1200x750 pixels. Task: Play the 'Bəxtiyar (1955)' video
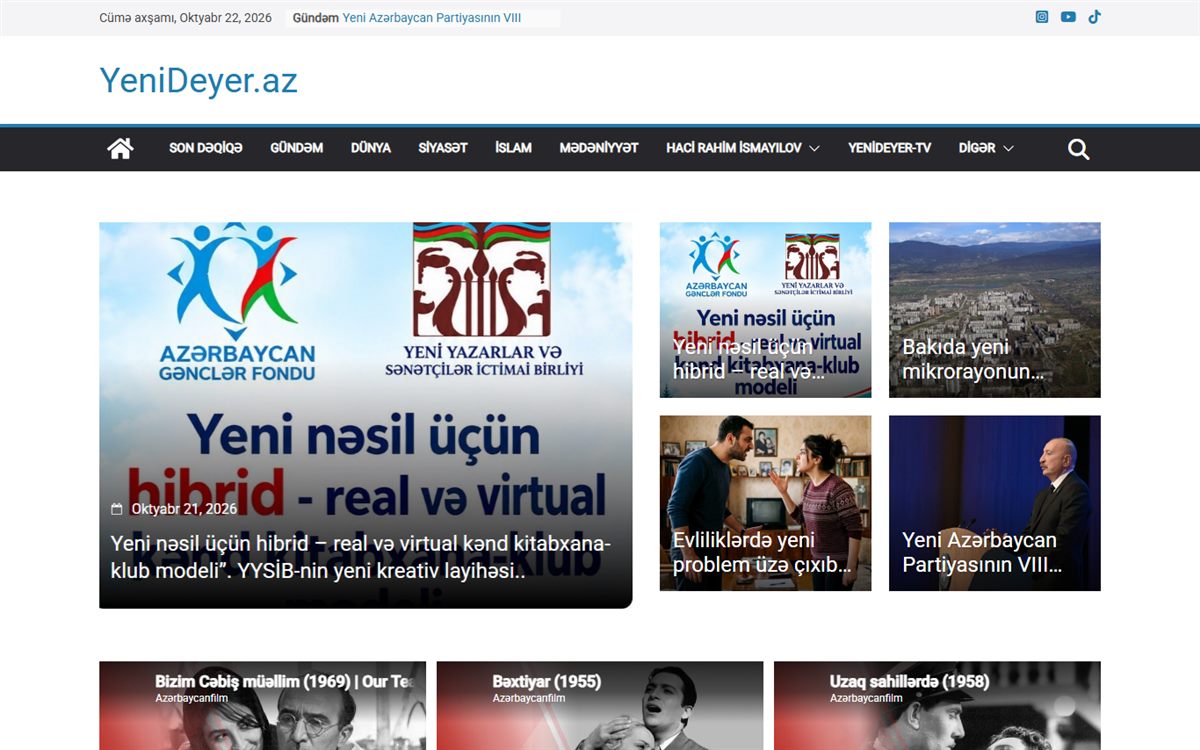tap(600, 706)
